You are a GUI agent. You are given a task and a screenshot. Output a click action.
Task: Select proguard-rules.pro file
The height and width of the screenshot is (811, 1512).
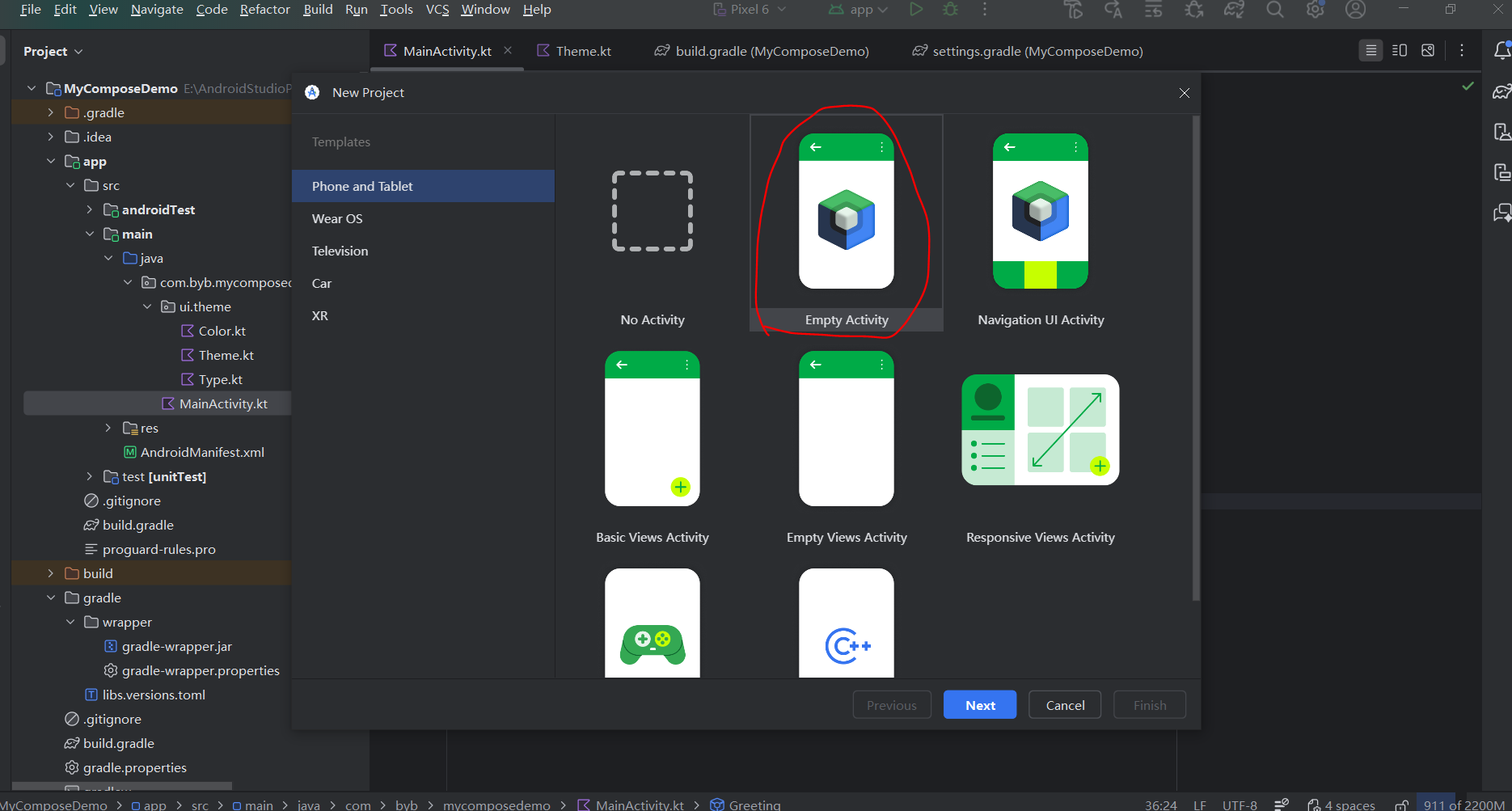pos(150,549)
